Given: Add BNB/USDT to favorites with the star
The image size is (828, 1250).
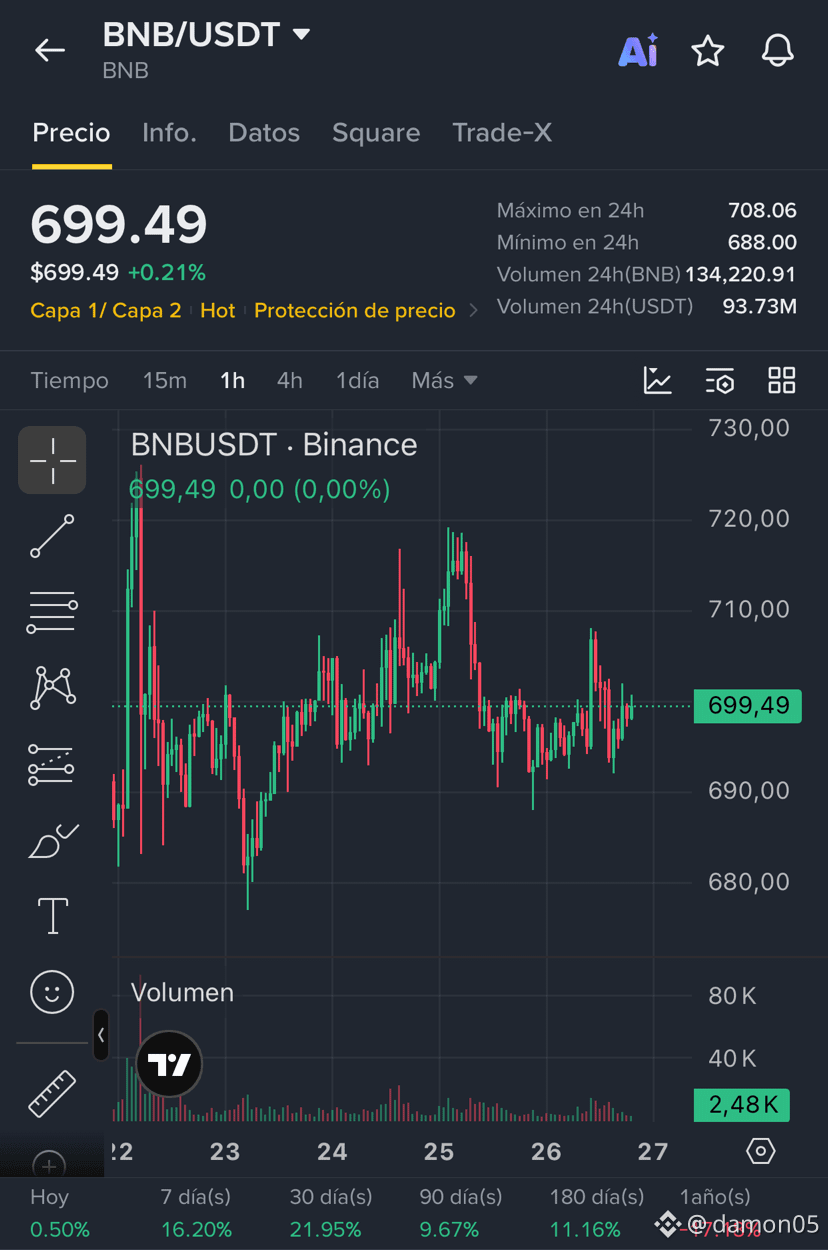Looking at the screenshot, I should click(x=708, y=50).
